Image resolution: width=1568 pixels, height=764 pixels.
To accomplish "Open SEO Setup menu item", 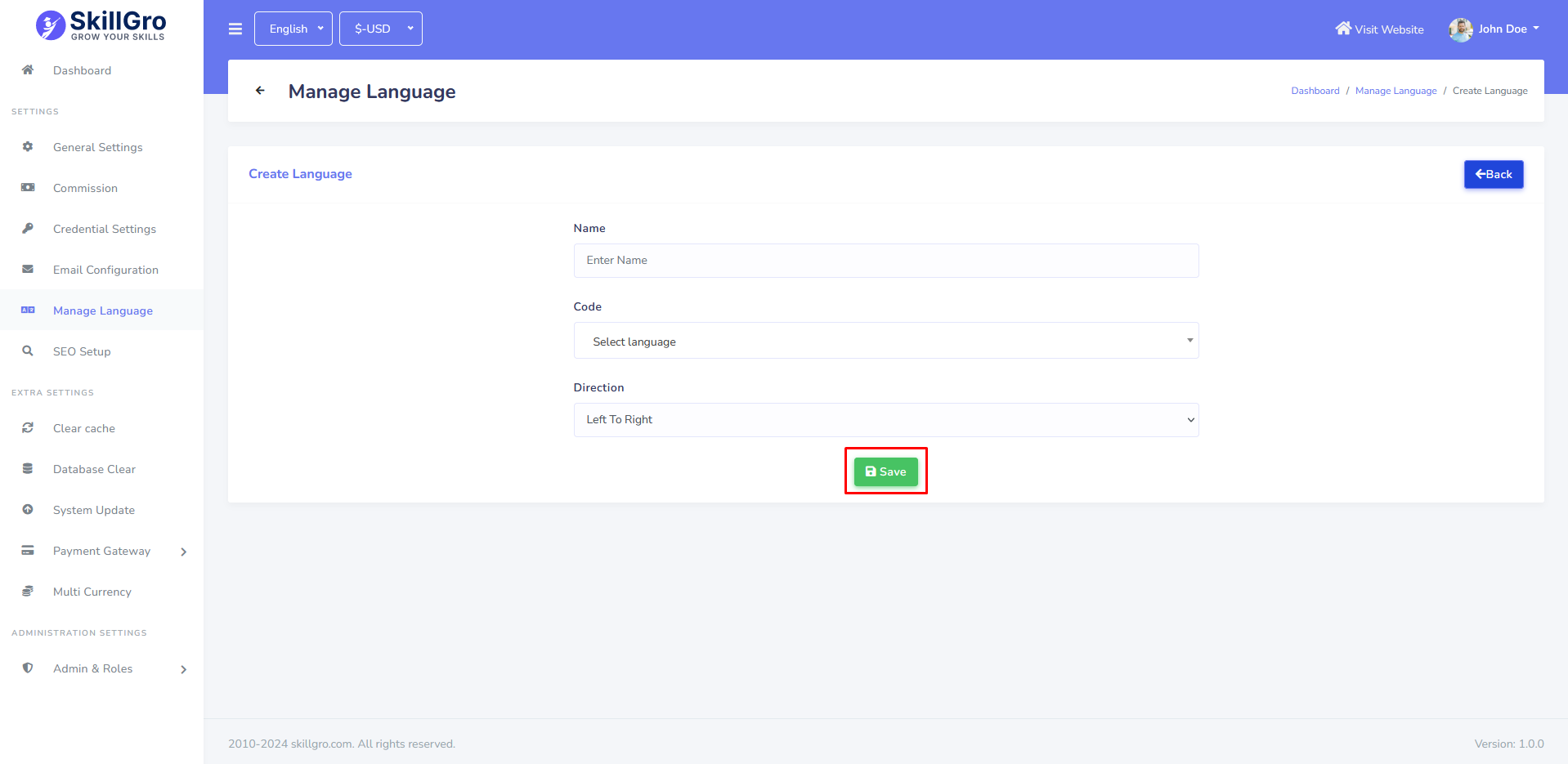I will tap(101, 351).
